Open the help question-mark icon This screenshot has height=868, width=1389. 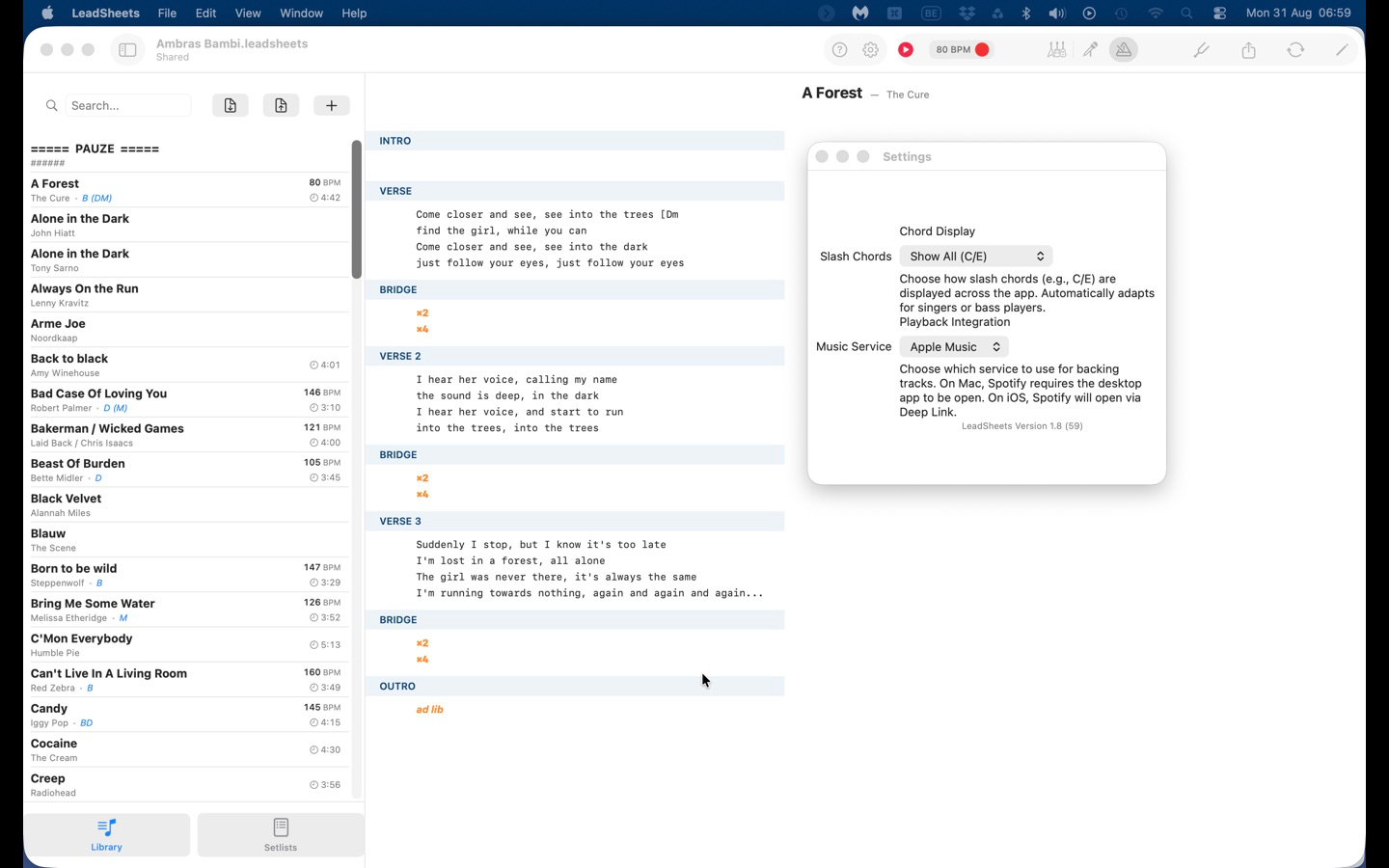(x=839, y=50)
